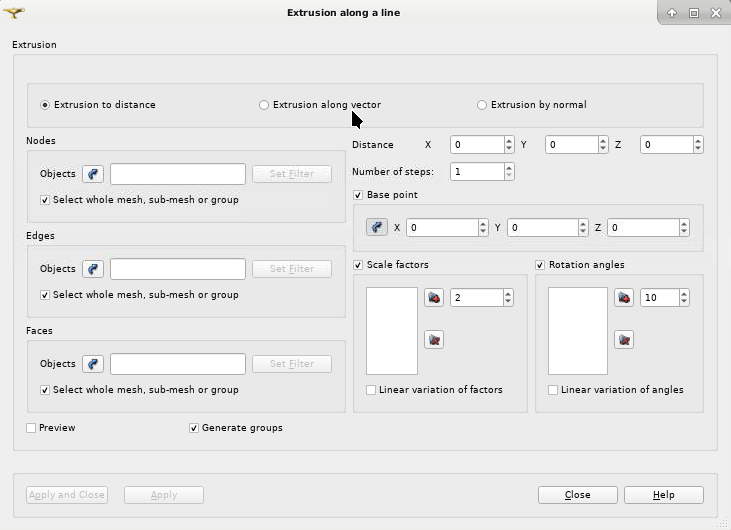This screenshot has height=530, width=731.
Task: Click the Help button
Action: tap(663, 495)
